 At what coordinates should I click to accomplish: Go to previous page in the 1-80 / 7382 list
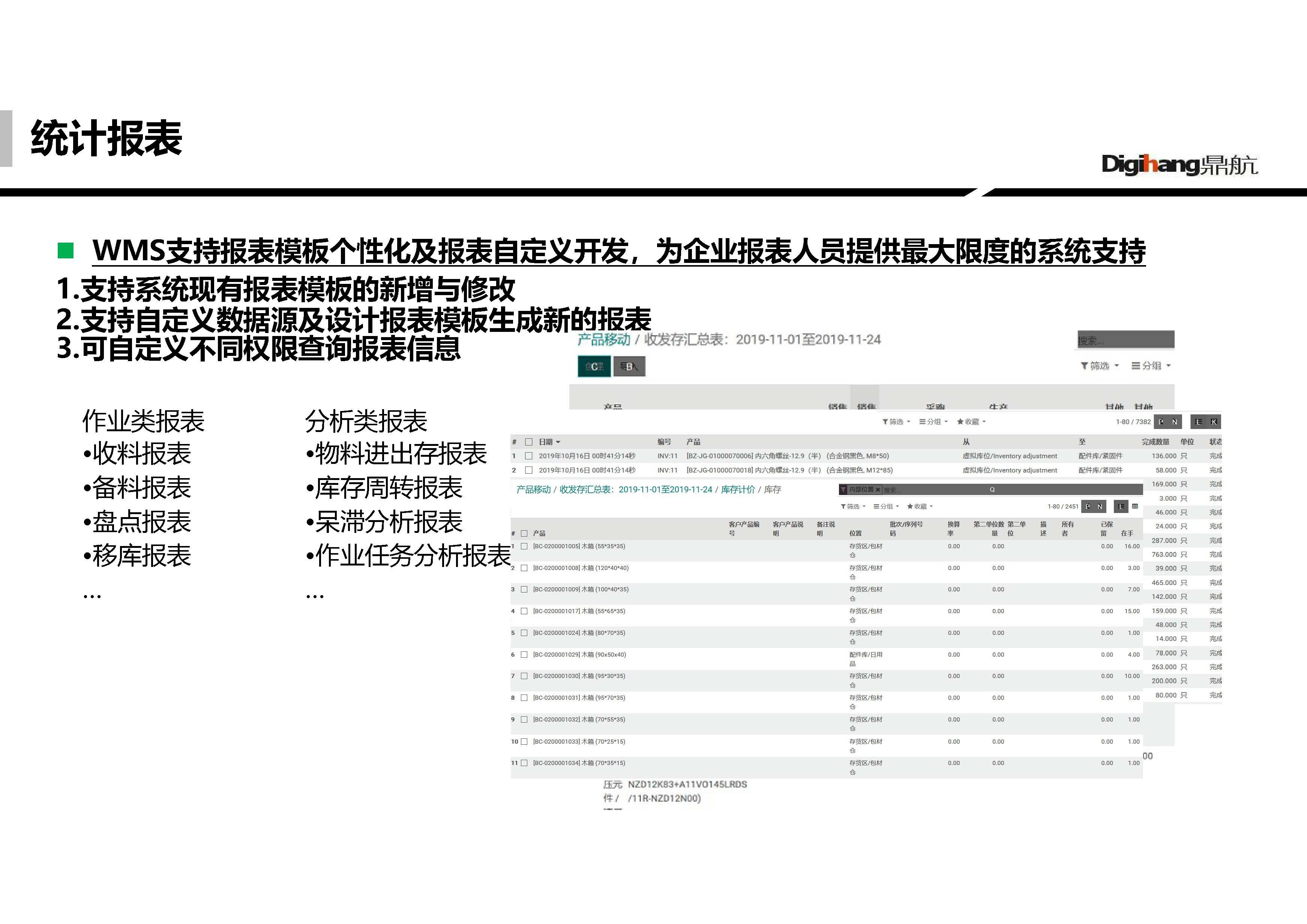tap(1161, 422)
